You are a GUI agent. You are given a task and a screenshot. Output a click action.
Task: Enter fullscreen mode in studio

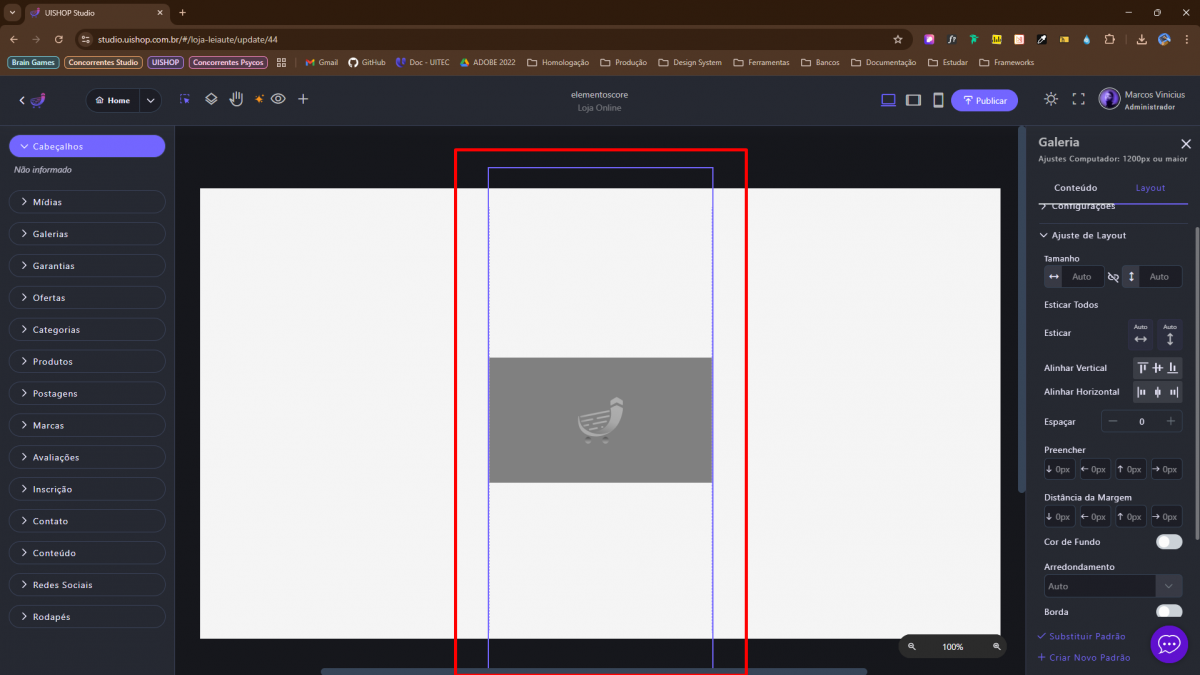tap(1078, 99)
